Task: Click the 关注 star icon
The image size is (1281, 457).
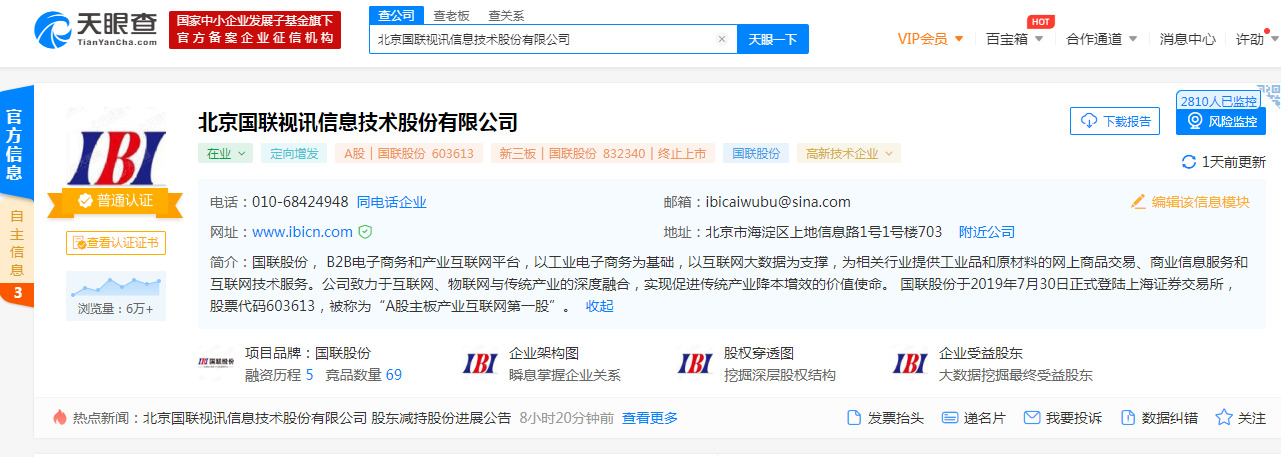Action: [1224, 418]
